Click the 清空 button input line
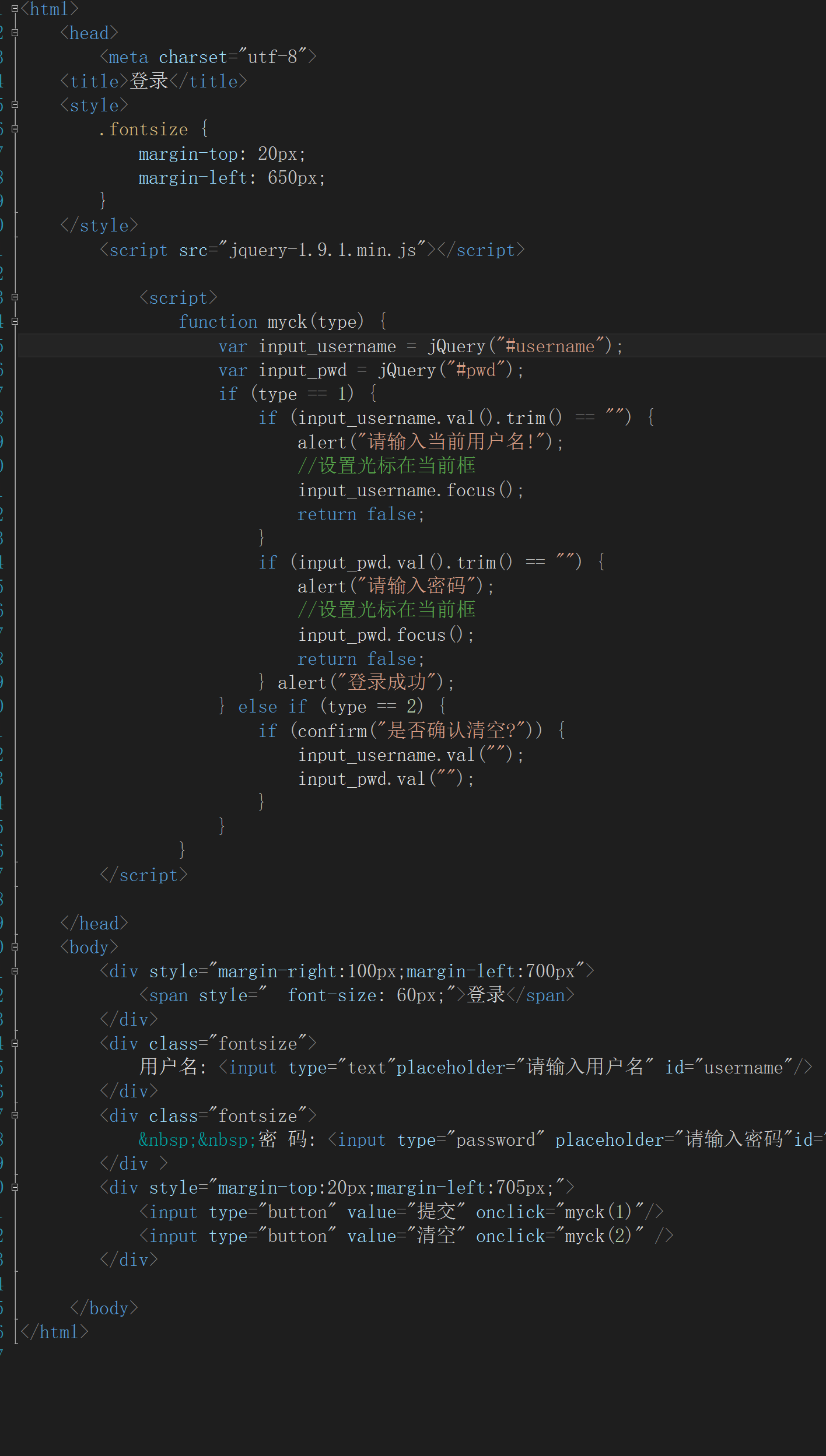Image resolution: width=826 pixels, height=1456 pixels. point(406,1236)
